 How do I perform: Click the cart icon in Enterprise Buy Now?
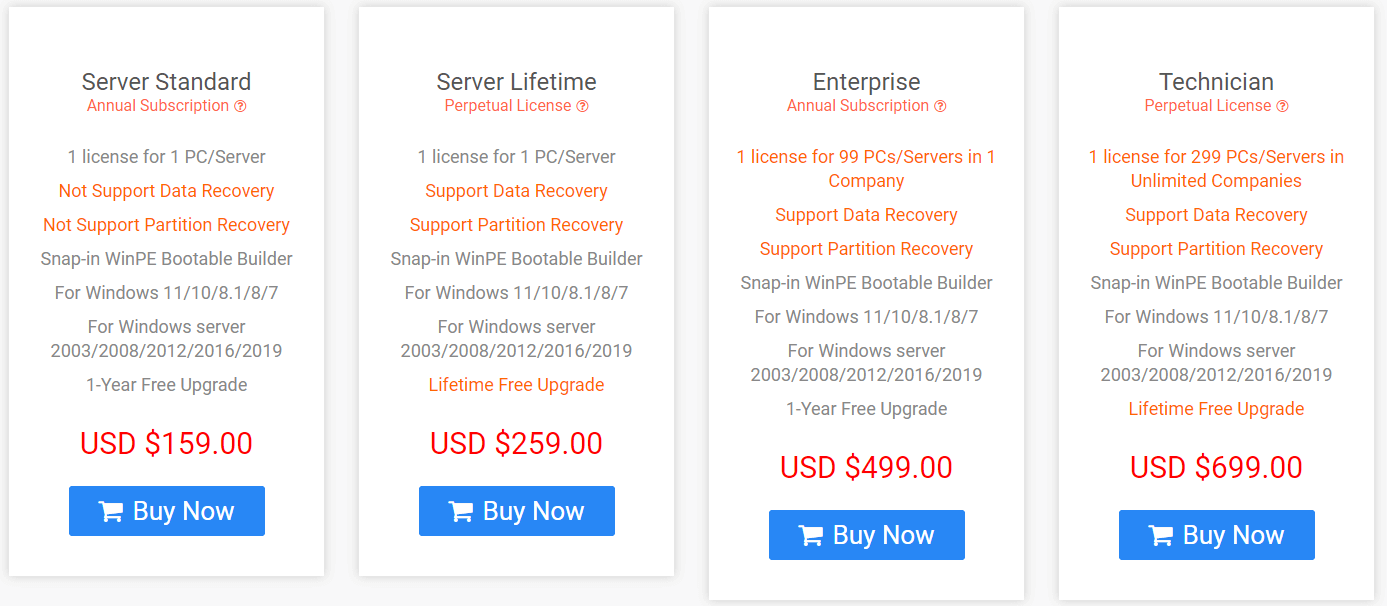[811, 535]
